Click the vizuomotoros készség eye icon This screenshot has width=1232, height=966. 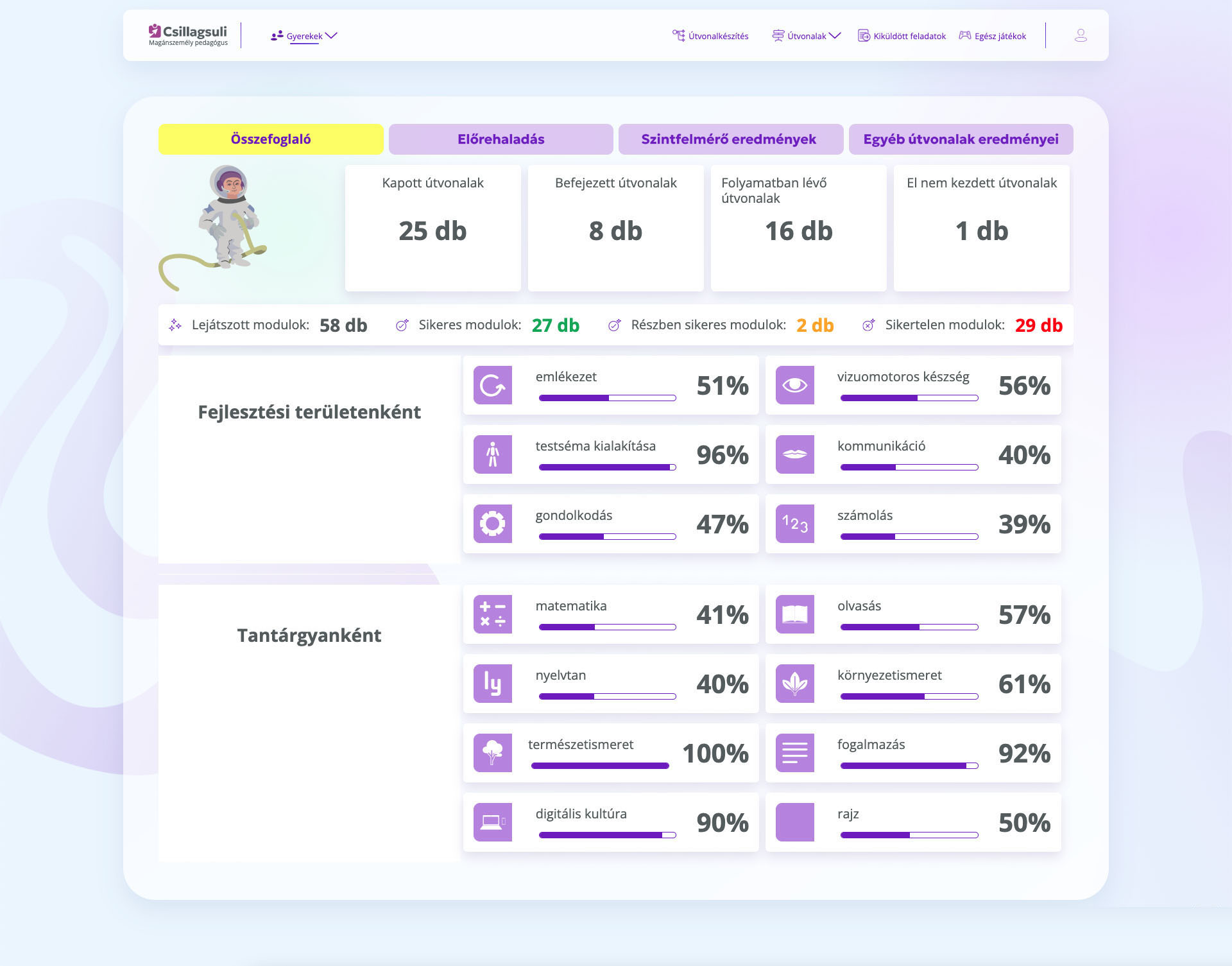point(794,385)
